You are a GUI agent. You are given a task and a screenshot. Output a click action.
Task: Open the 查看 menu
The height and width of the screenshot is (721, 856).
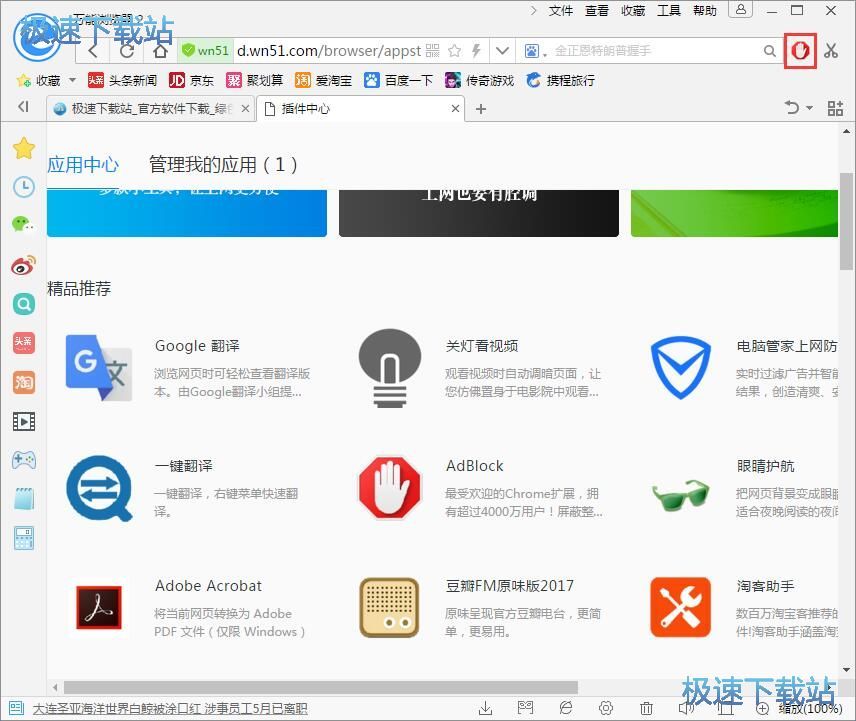pos(597,10)
